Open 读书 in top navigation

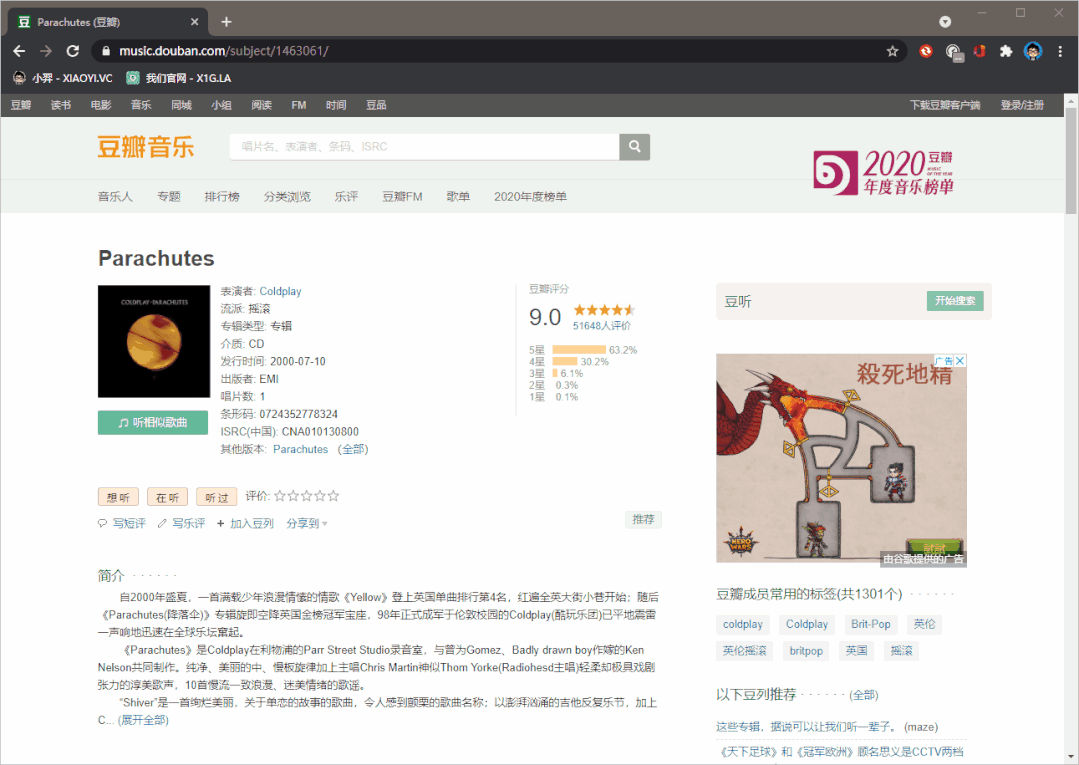point(61,105)
